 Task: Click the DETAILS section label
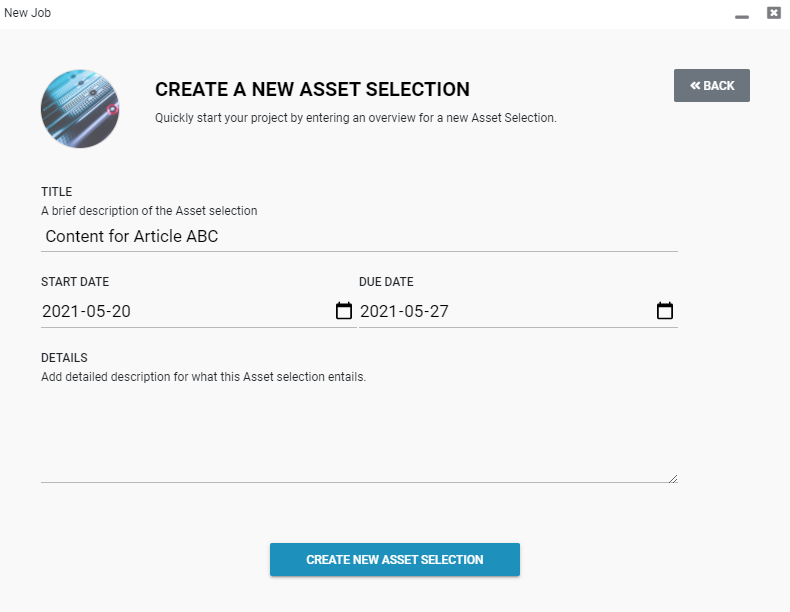pyautogui.click(x=64, y=358)
